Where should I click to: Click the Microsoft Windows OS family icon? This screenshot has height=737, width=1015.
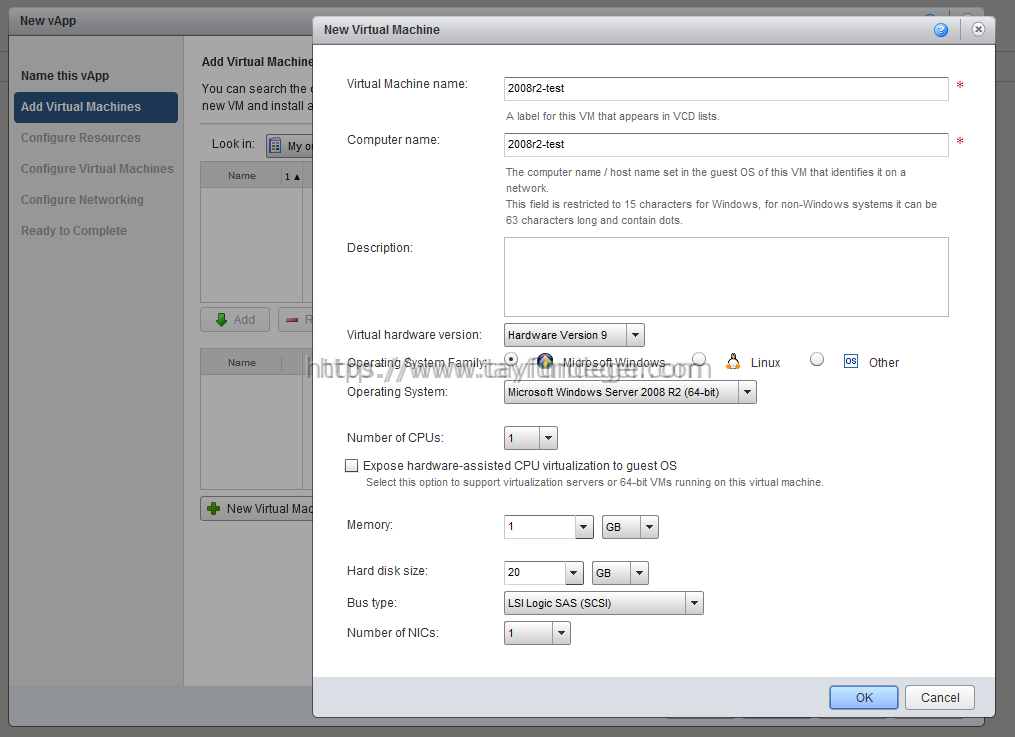point(545,361)
